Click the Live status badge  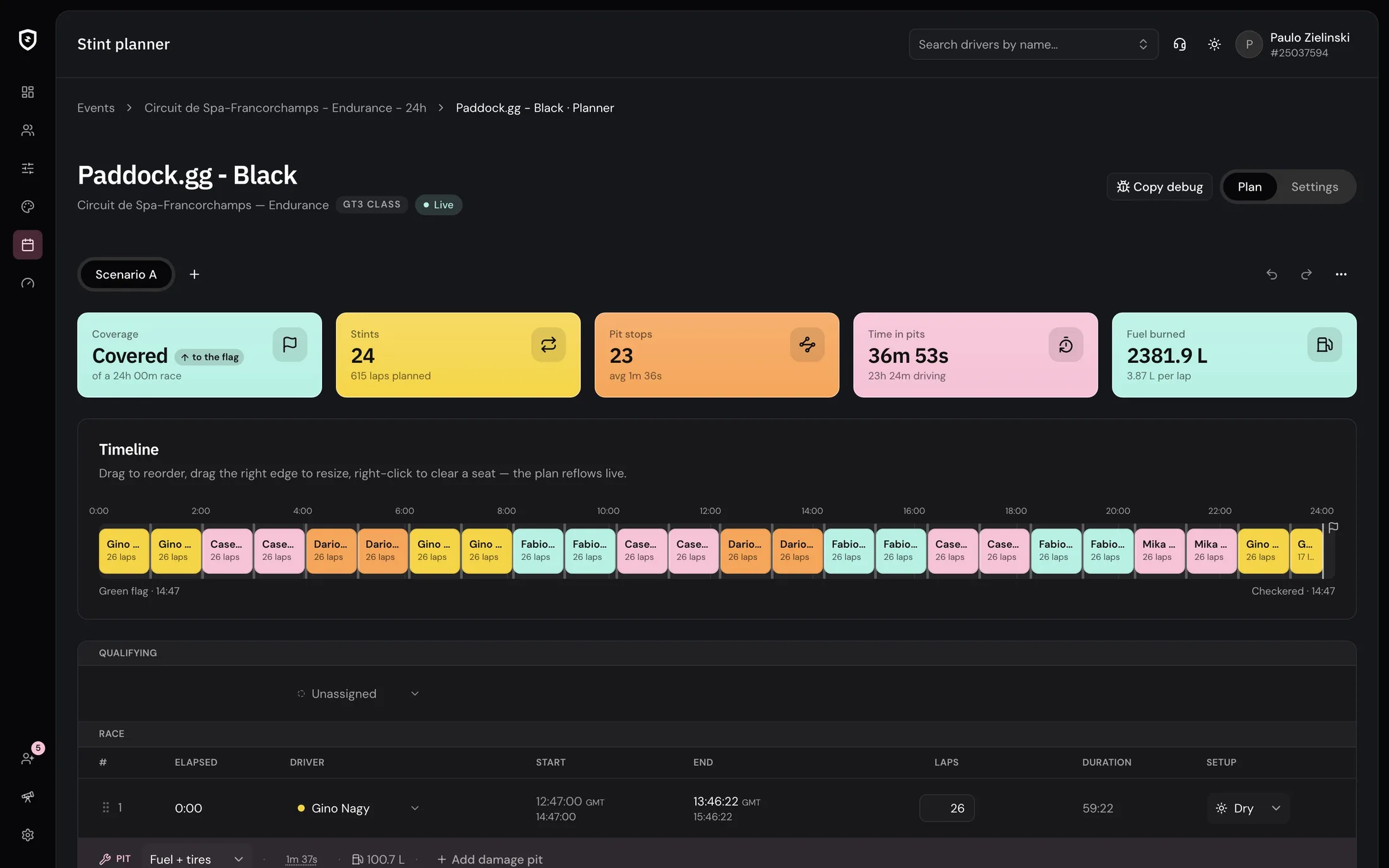pyautogui.click(x=438, y=205)
